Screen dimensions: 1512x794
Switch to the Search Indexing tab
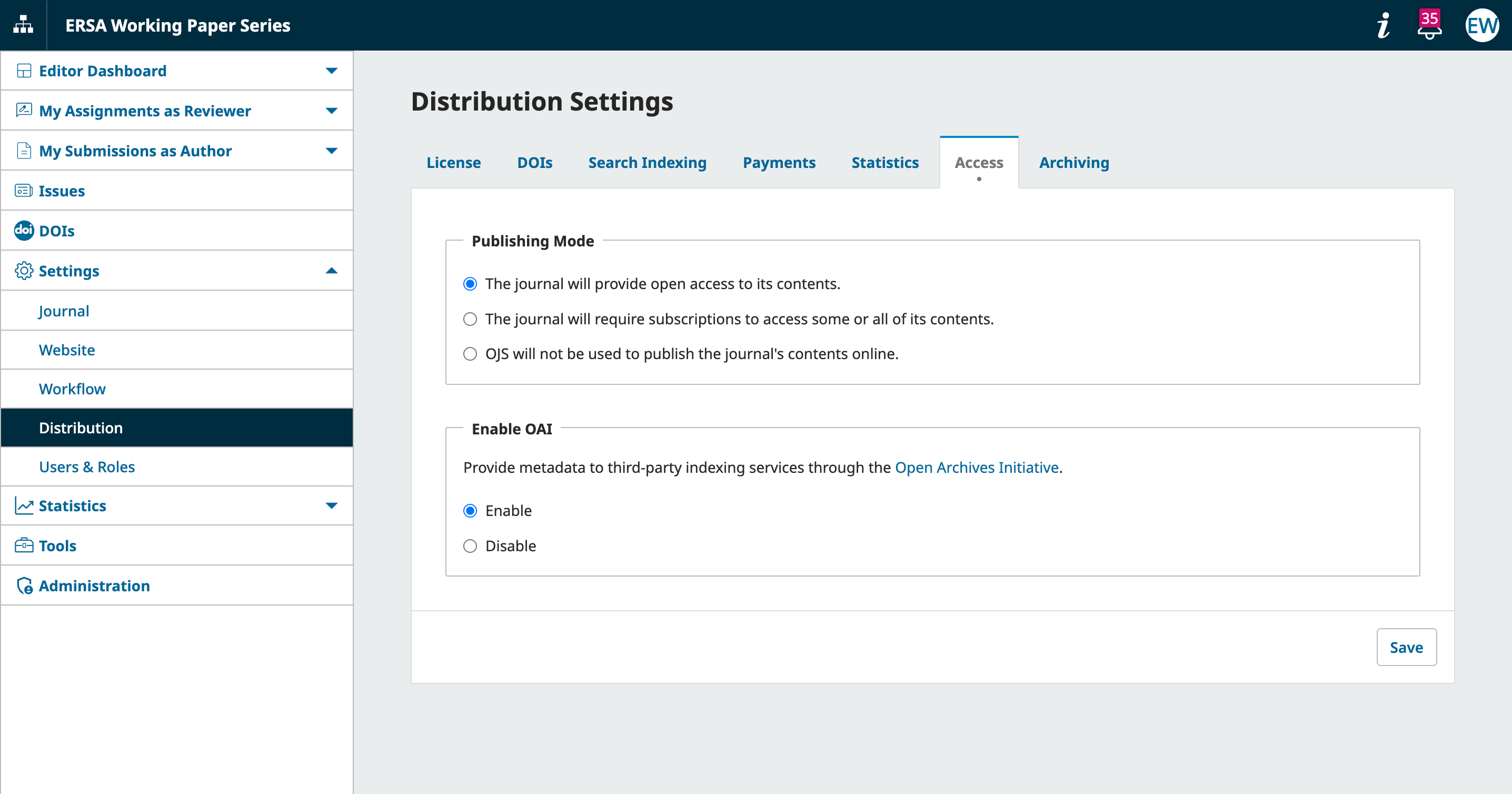[647, 163]
